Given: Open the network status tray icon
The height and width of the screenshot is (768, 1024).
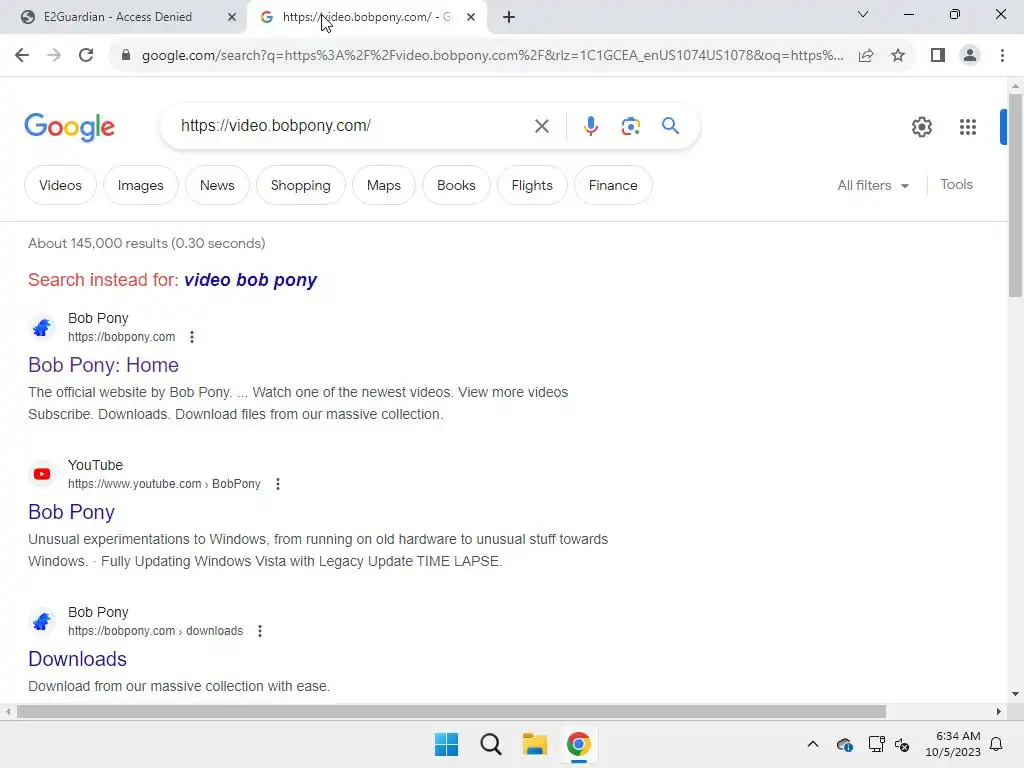Looking at the screenshot, I should click(876, 744).
